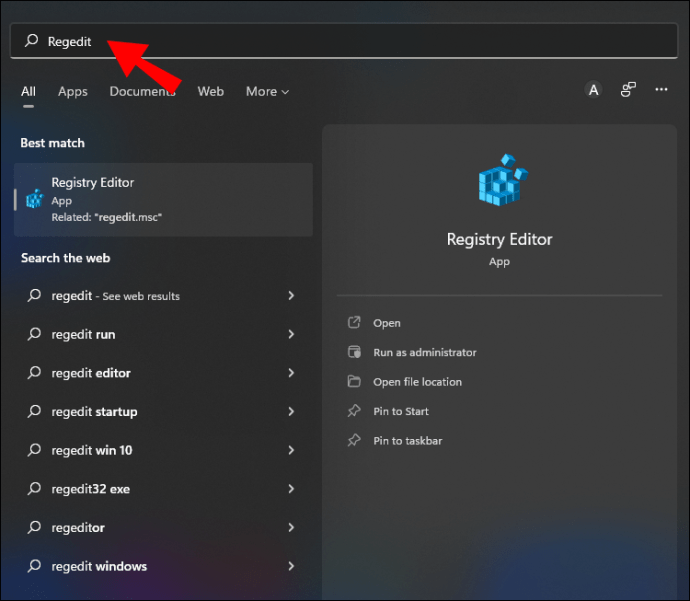Click the pin icon beside Pin to Start
Screen dimensions: 690x601
point(354,411)
